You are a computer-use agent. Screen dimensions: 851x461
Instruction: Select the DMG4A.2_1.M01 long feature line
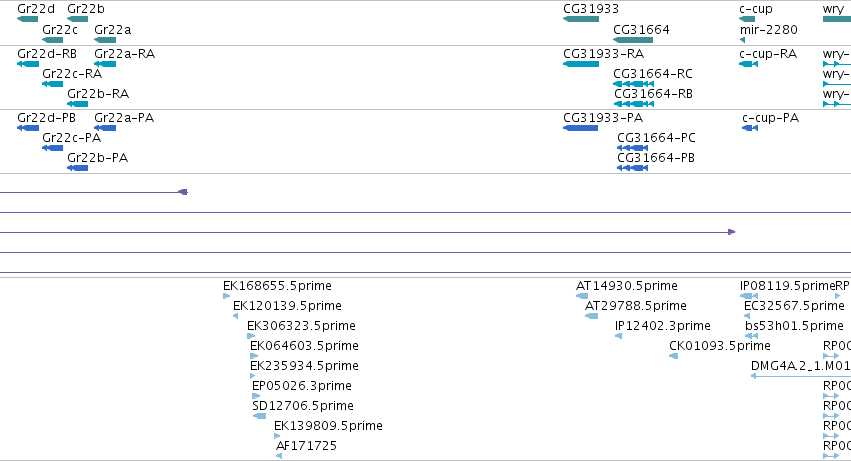[x=801, y=376]
